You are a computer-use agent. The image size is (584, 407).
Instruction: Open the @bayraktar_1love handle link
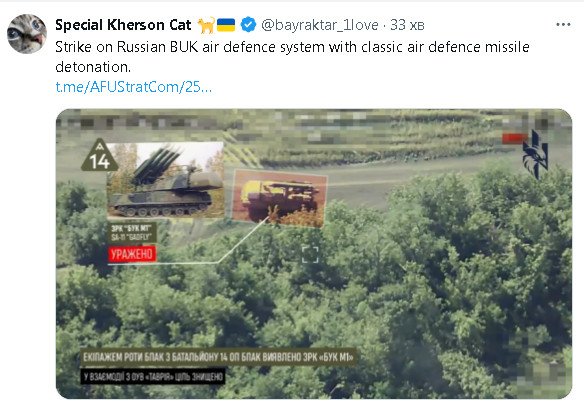(320, 25)
